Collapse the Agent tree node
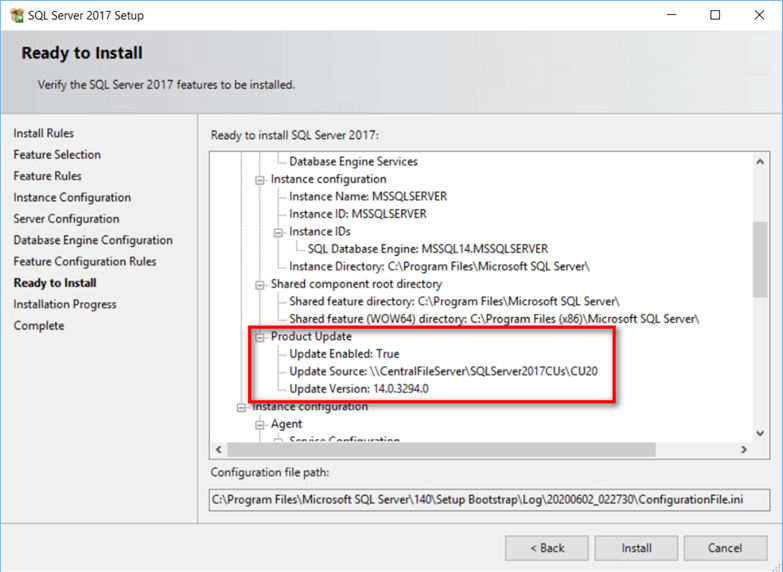 [260, 425]
